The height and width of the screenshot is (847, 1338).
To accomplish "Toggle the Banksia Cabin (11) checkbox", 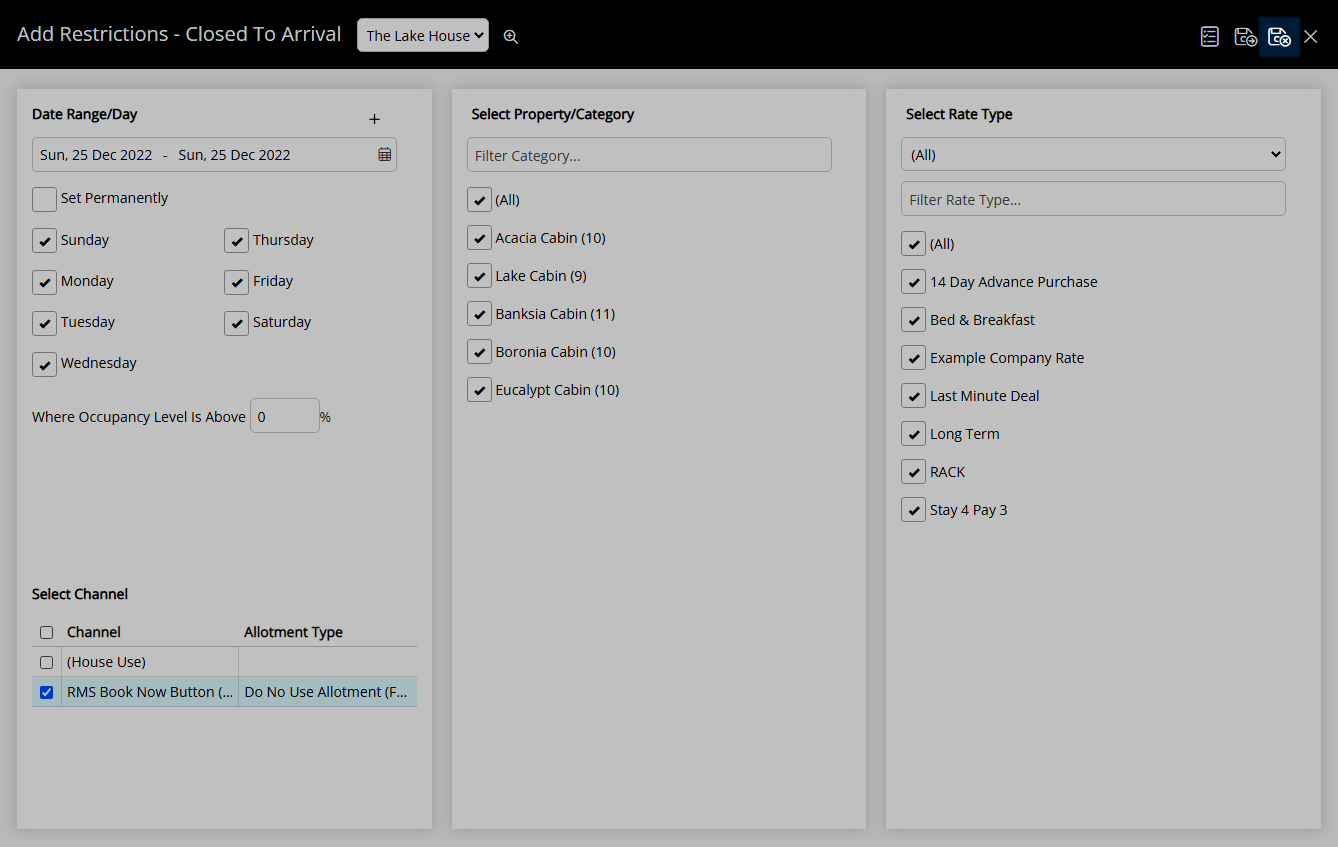I will (x=479, y=314).
